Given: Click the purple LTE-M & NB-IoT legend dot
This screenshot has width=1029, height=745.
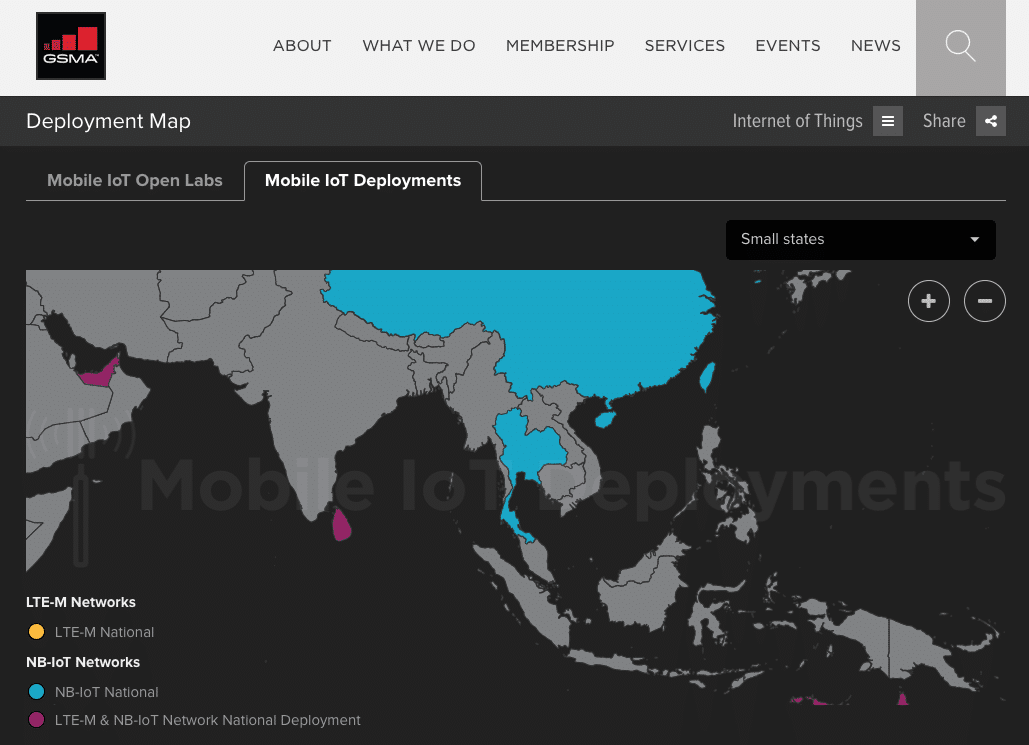Looking at the screenshot, I should click(x=37, y=719).
